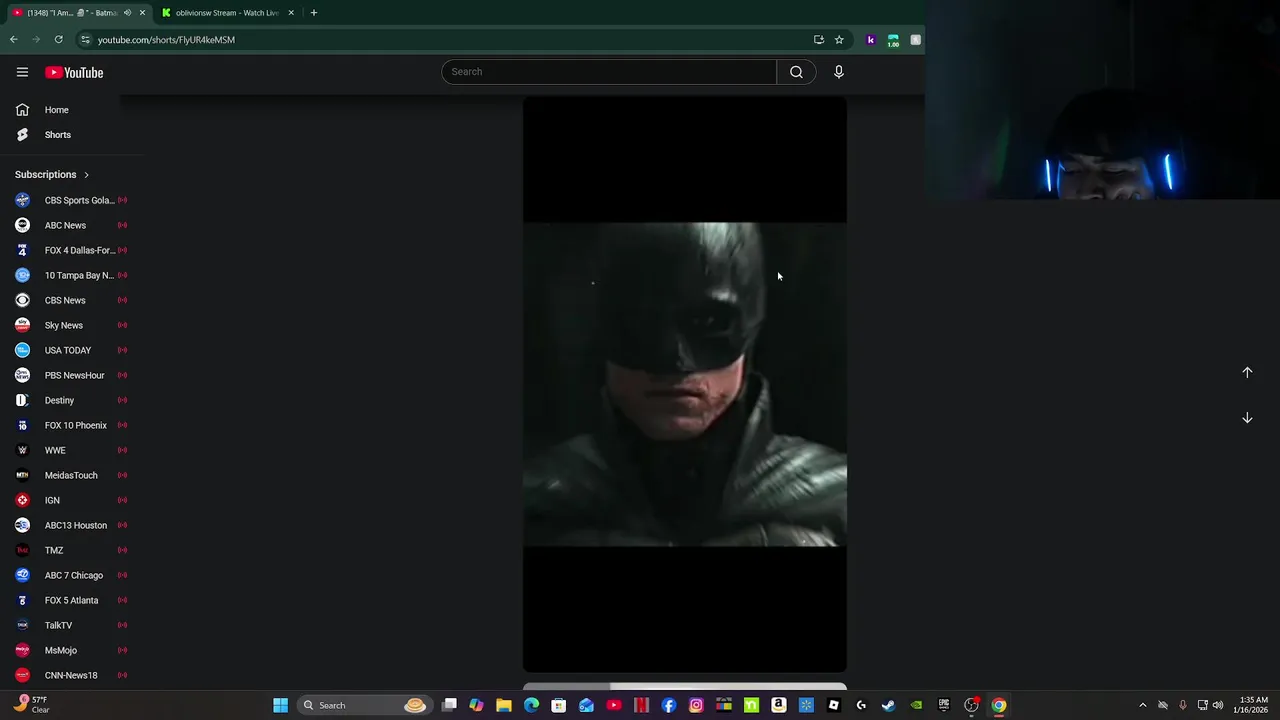Go to the next Short with down arrow
This screenshot has width=1280, height=720.
[x=1247, y=418]
